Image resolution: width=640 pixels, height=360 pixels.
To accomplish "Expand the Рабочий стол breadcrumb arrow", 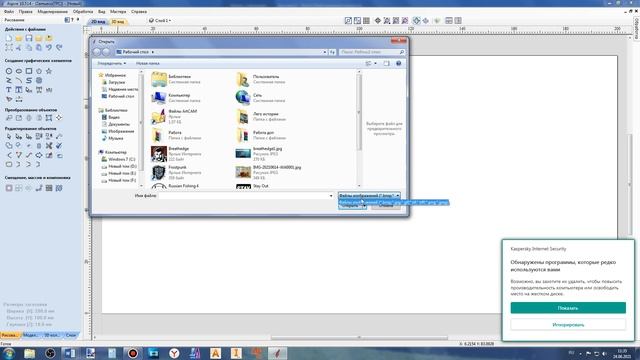I will pos(153,52).
